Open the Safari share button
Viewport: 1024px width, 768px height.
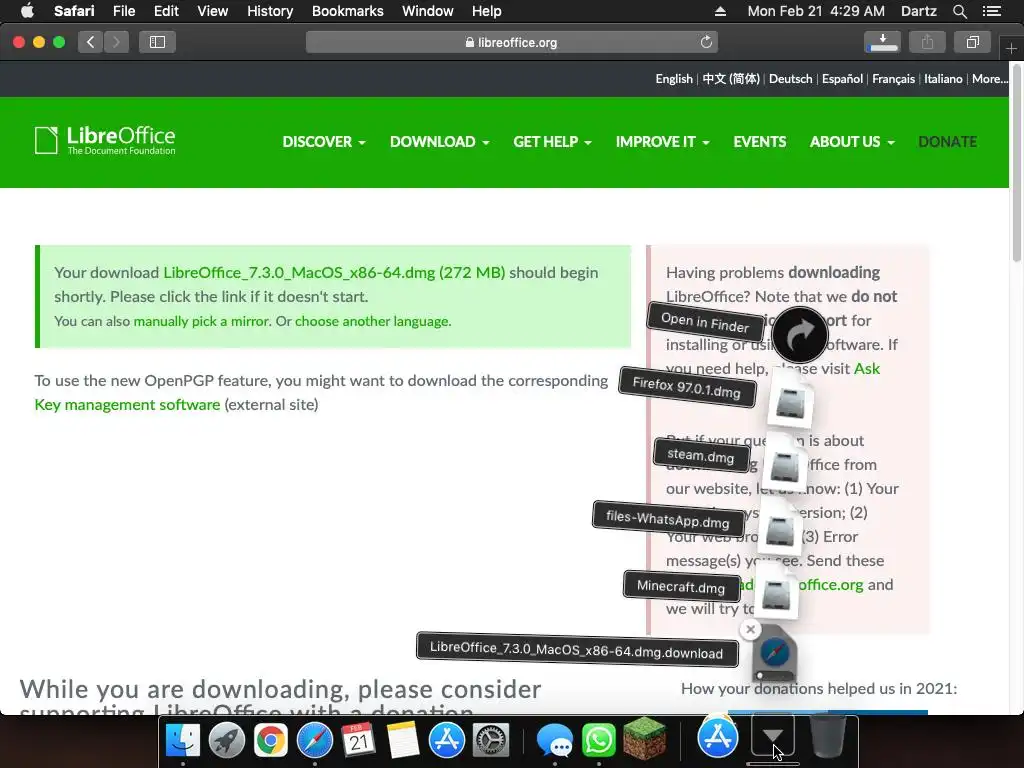[x=927, y=42]
